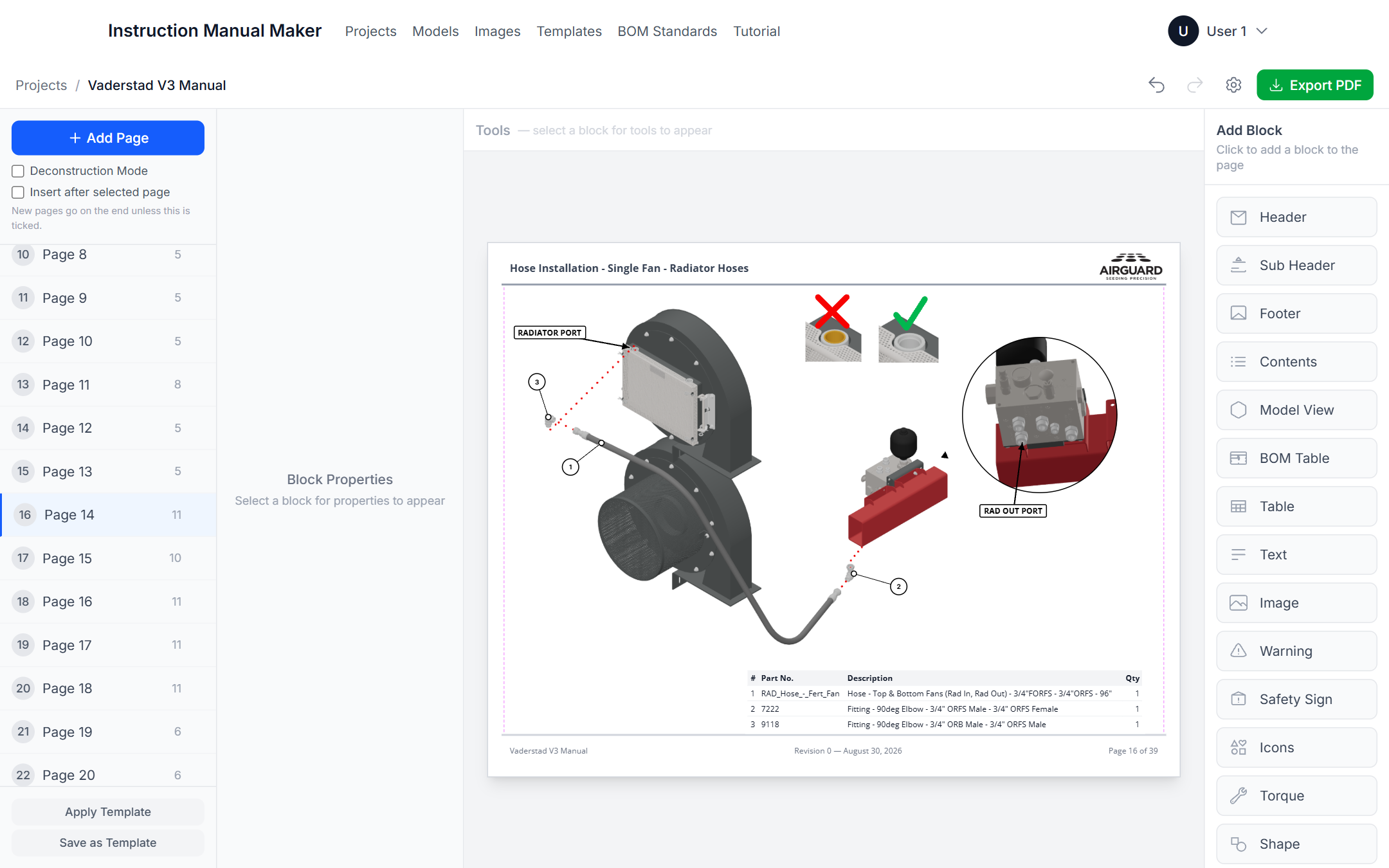The height and width of the screenshot is (868, 1389).
Task: Click the Icons shapes icon
Action: (x=1239, y=747)
